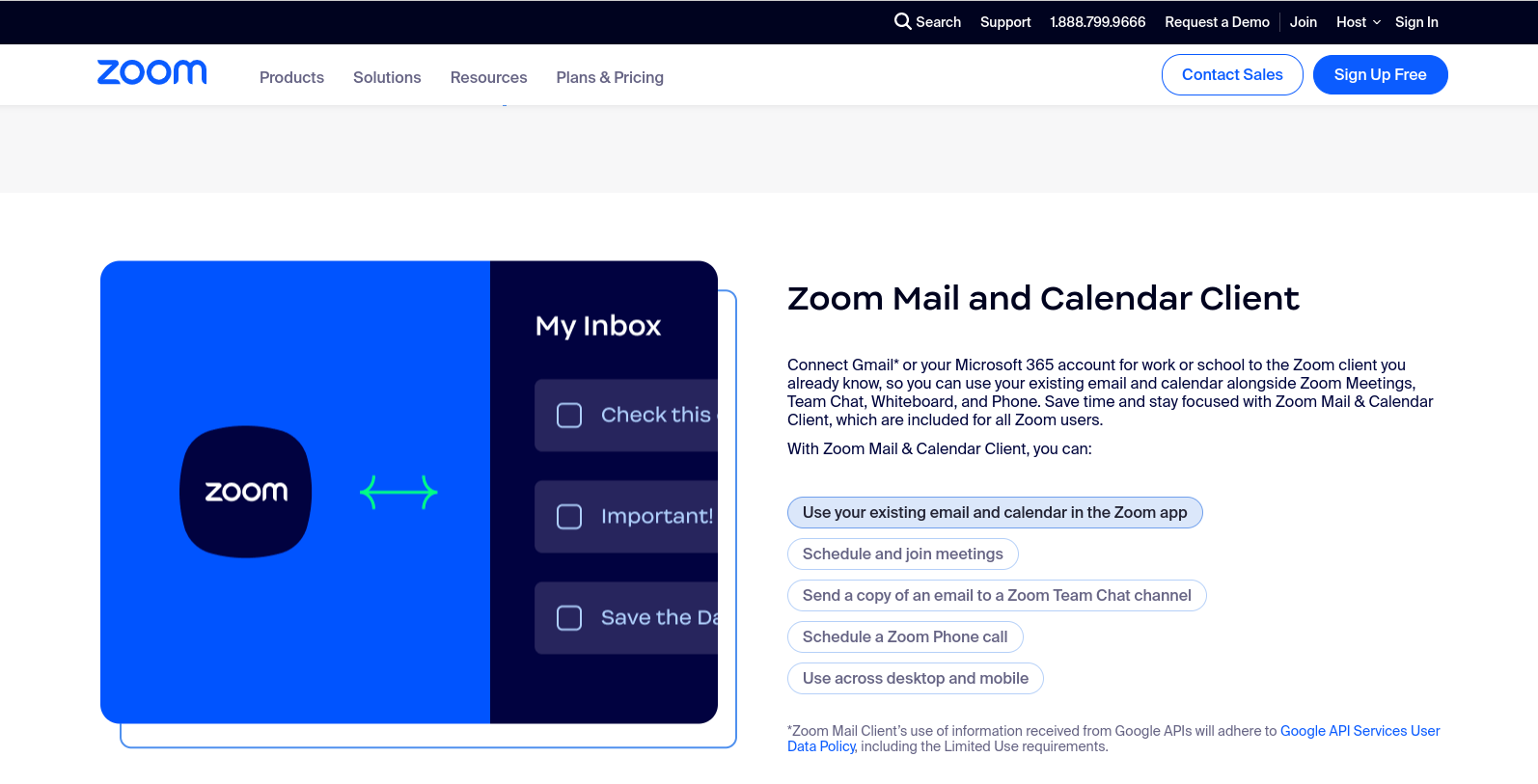Click the Contact Sales button

1232,74
